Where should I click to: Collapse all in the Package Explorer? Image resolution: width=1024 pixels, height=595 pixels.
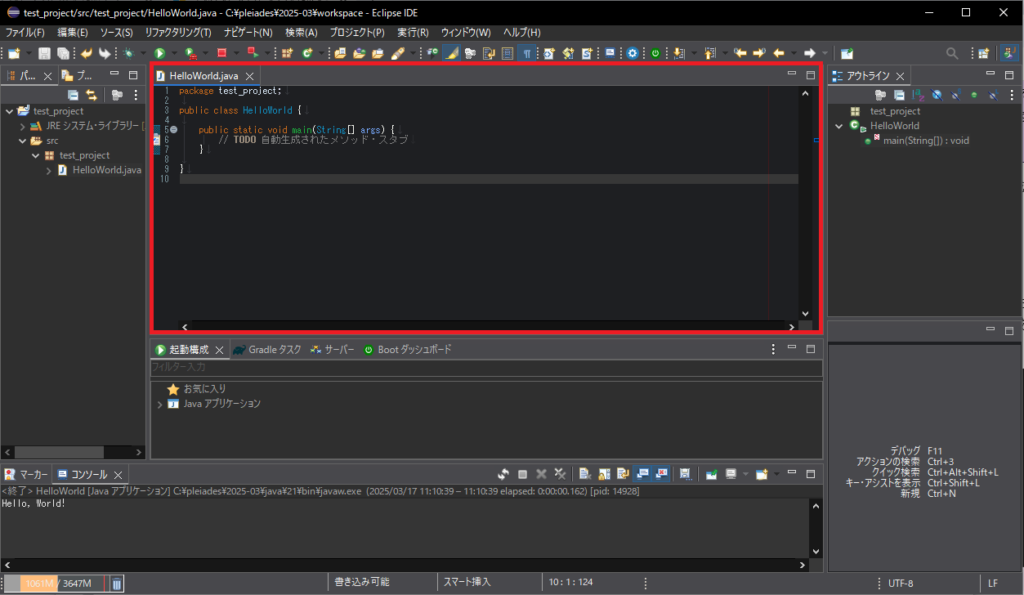click(x=73, y=95)
